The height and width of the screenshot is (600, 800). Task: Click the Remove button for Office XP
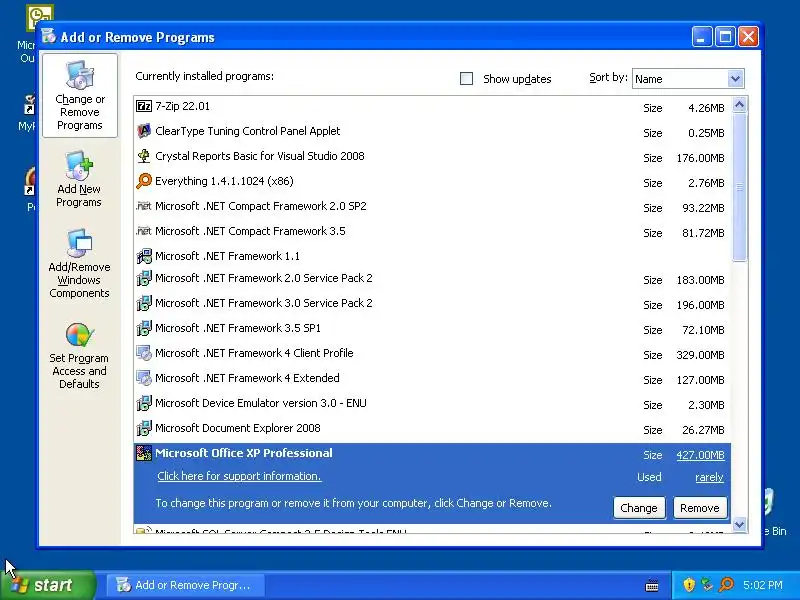point(699,508)
